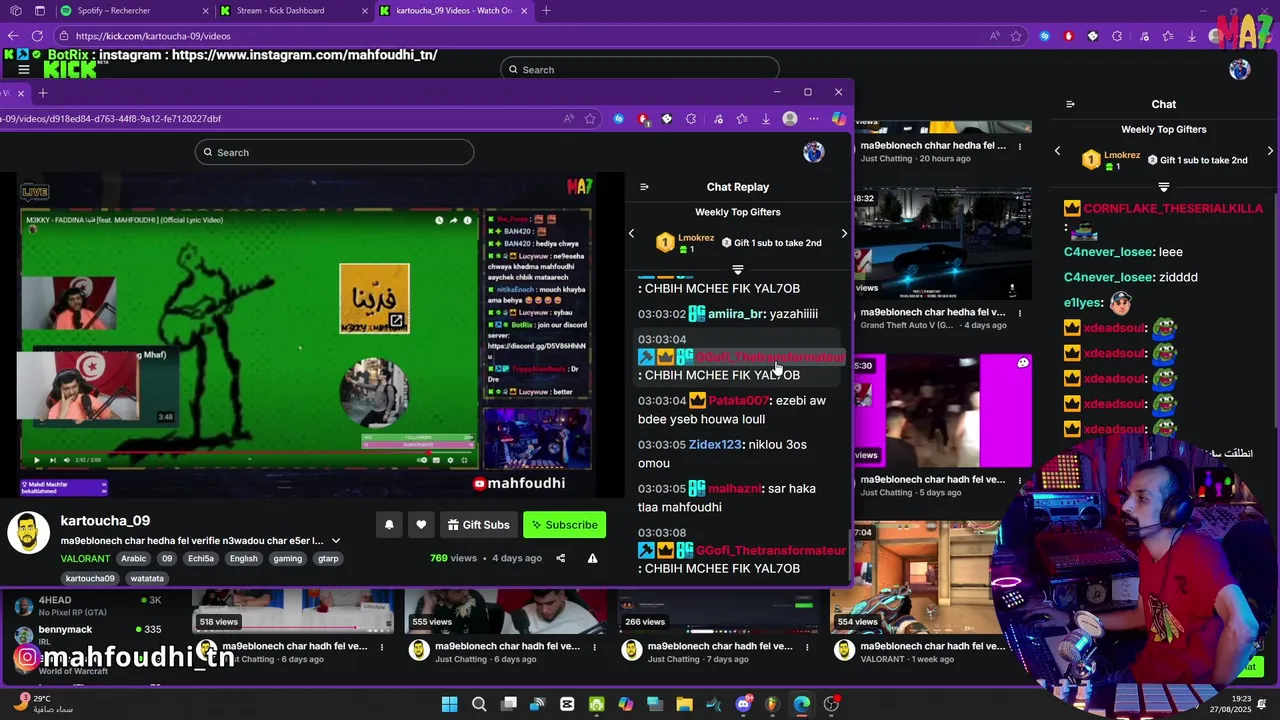Open the Extensions puzzle icon in front window
1280x720 pixels.
[691, 118]
